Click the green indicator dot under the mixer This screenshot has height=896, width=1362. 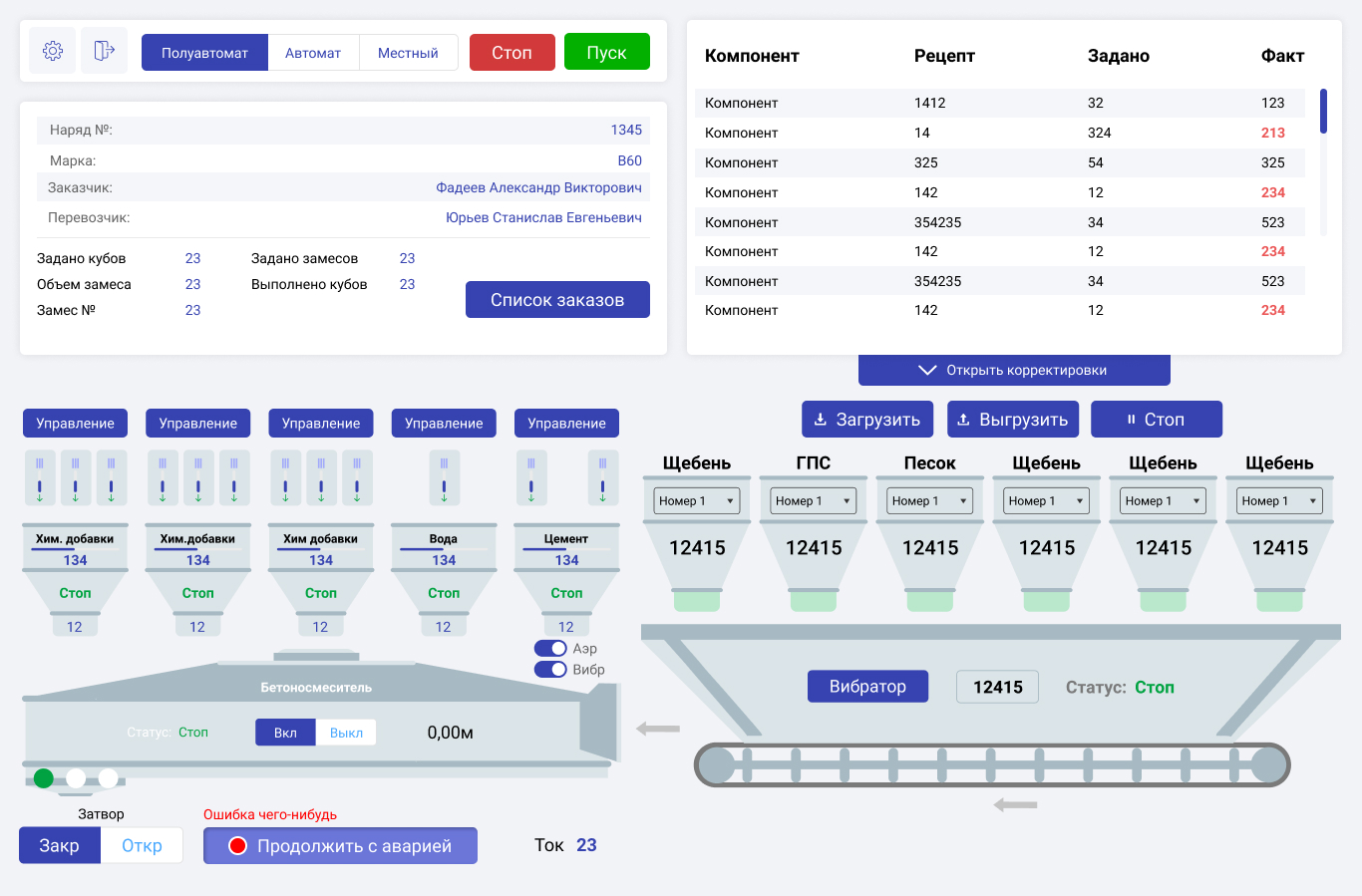coord(44,778)
